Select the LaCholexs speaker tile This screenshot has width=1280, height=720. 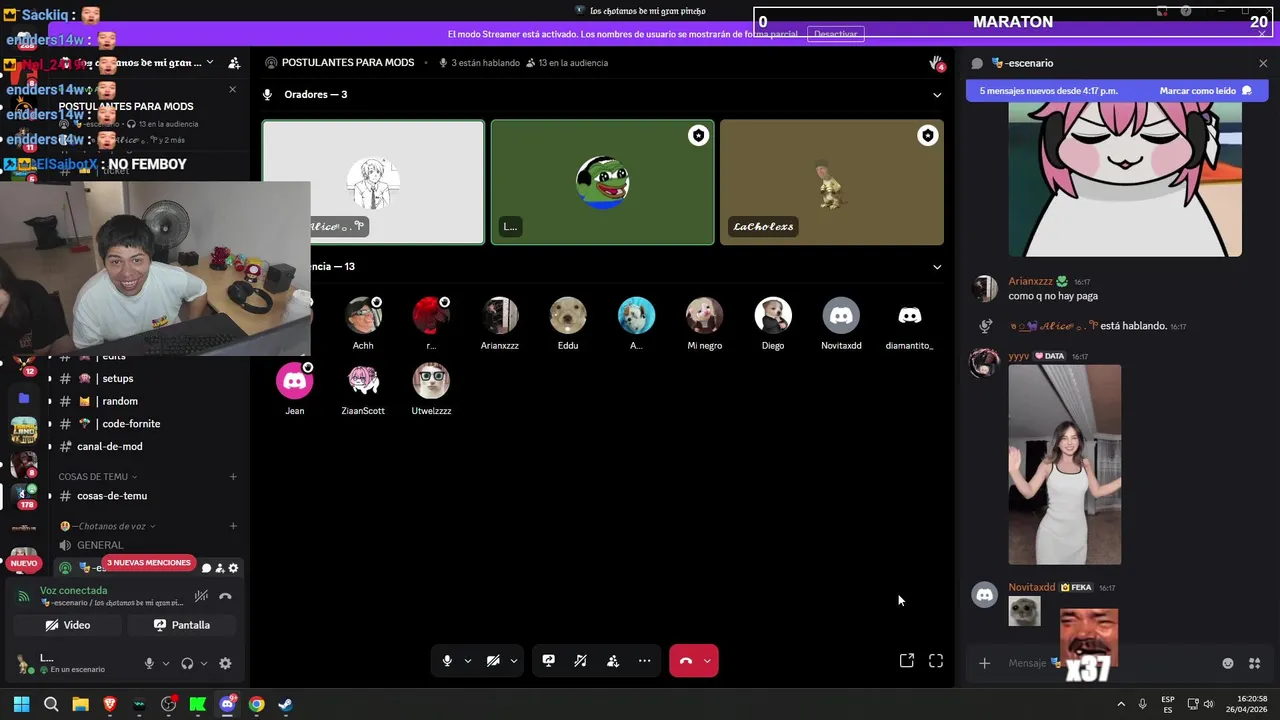pos(832,182)
